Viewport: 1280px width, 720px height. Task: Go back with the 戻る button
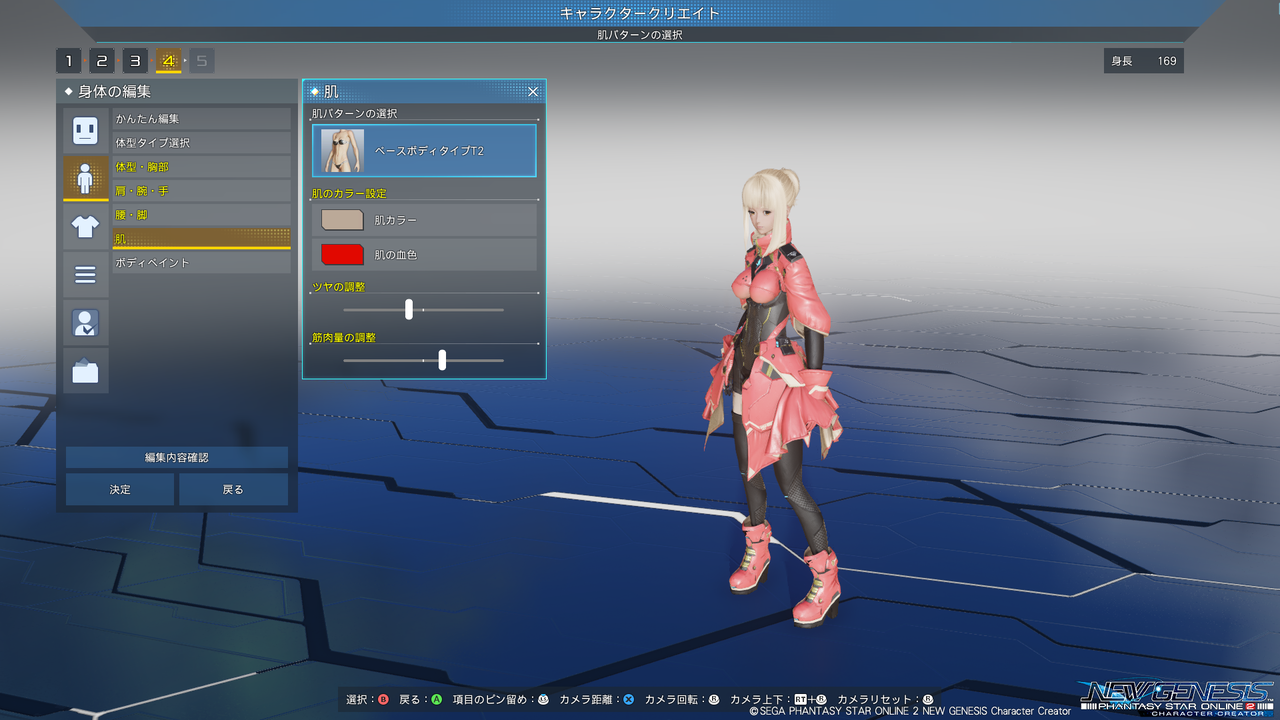(x=233, y=489)
